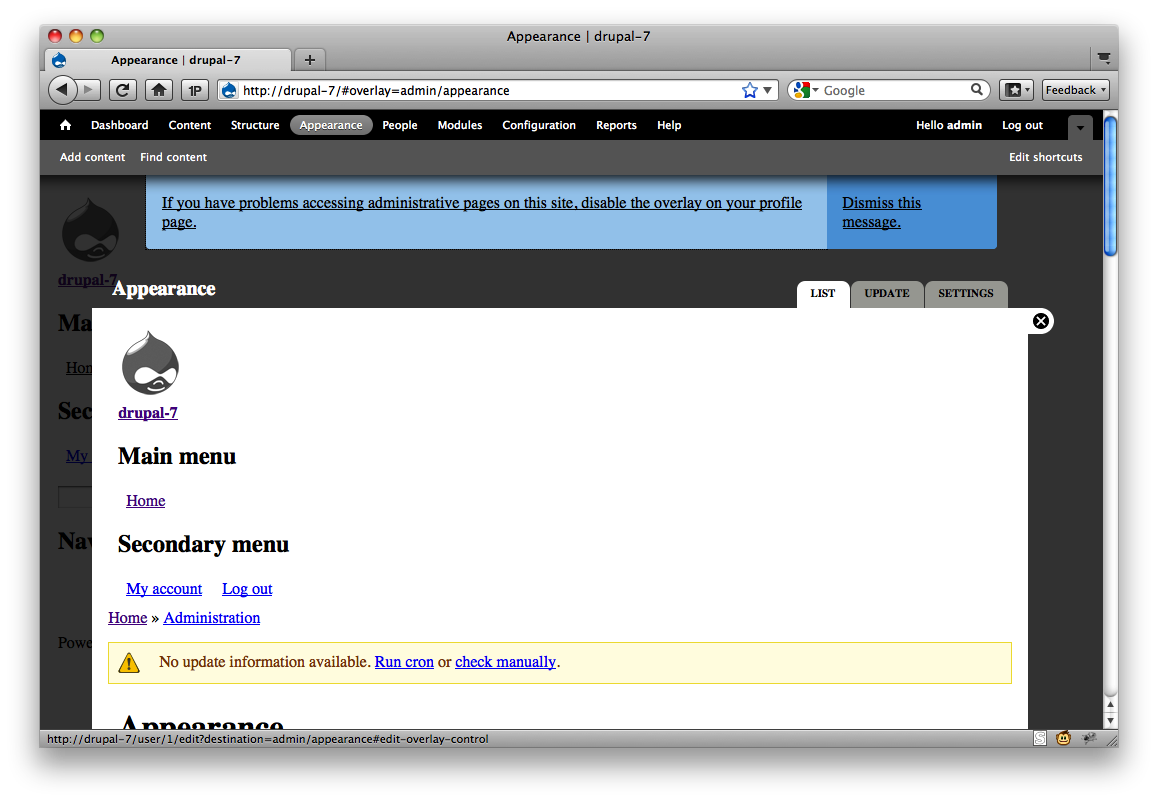Click the blue vertical scrollbar thumb

pyautogui.click(x=1110, y=185)
